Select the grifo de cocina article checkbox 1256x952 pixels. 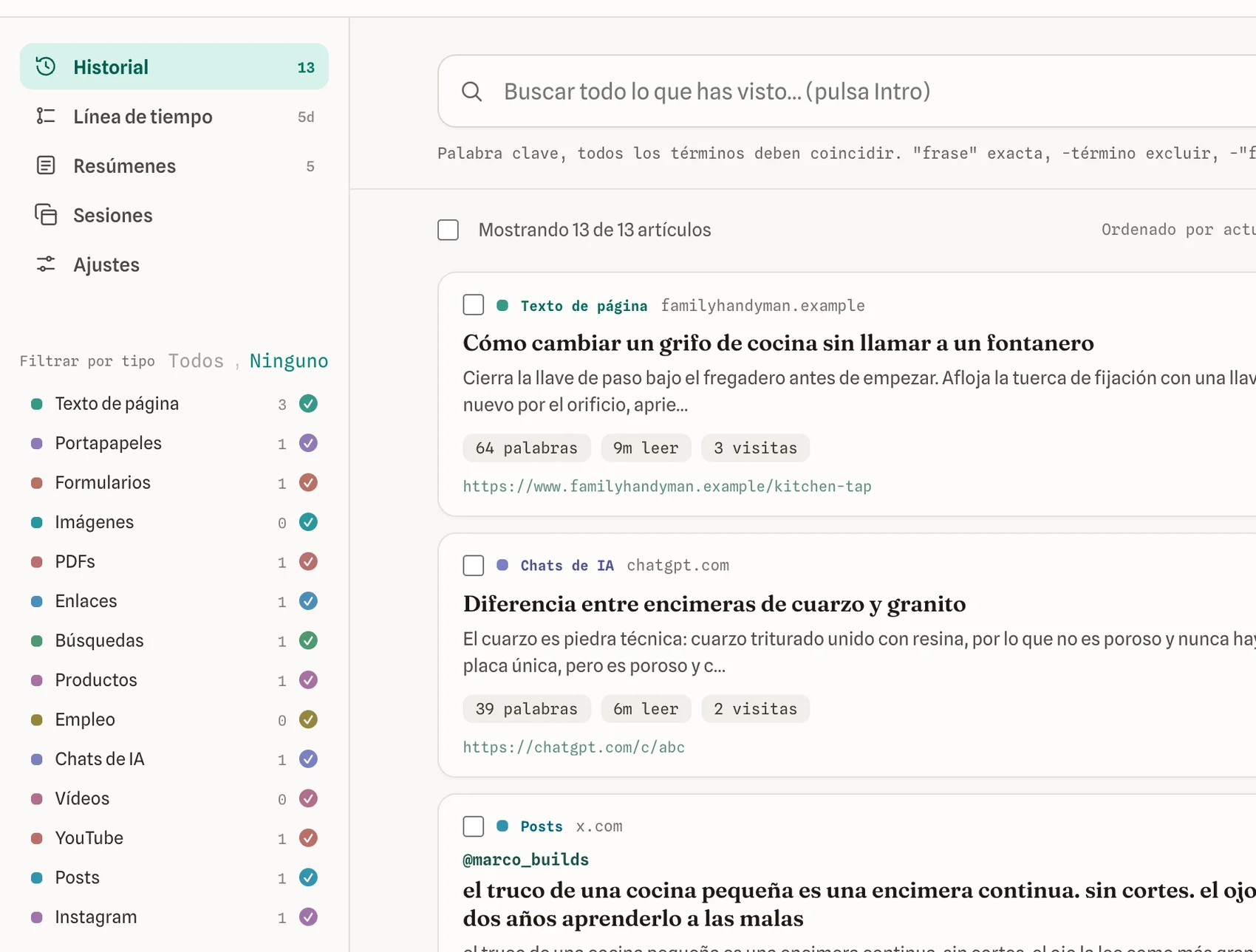pyautogui.click(x=474, y=305)
